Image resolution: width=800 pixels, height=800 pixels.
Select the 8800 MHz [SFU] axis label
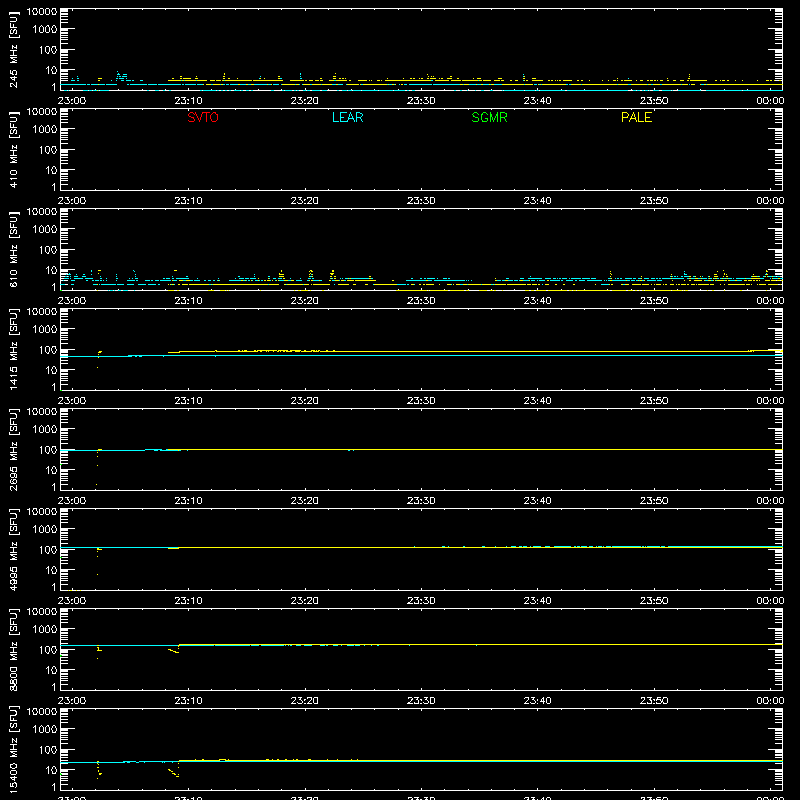click(x=14, y=649)
